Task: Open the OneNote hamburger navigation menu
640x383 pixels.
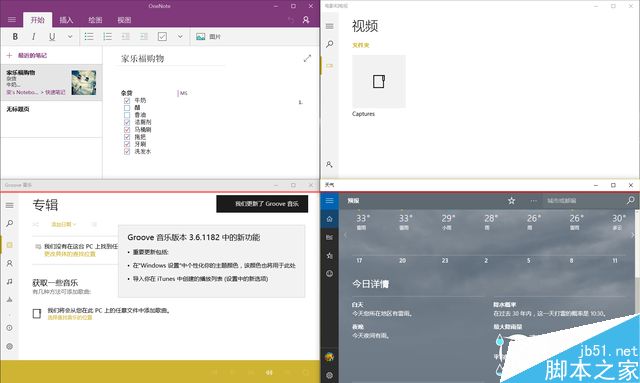Action: coord(12,20)
